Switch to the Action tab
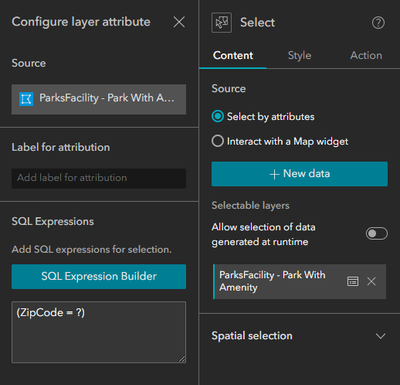 (x=366, y=55)
